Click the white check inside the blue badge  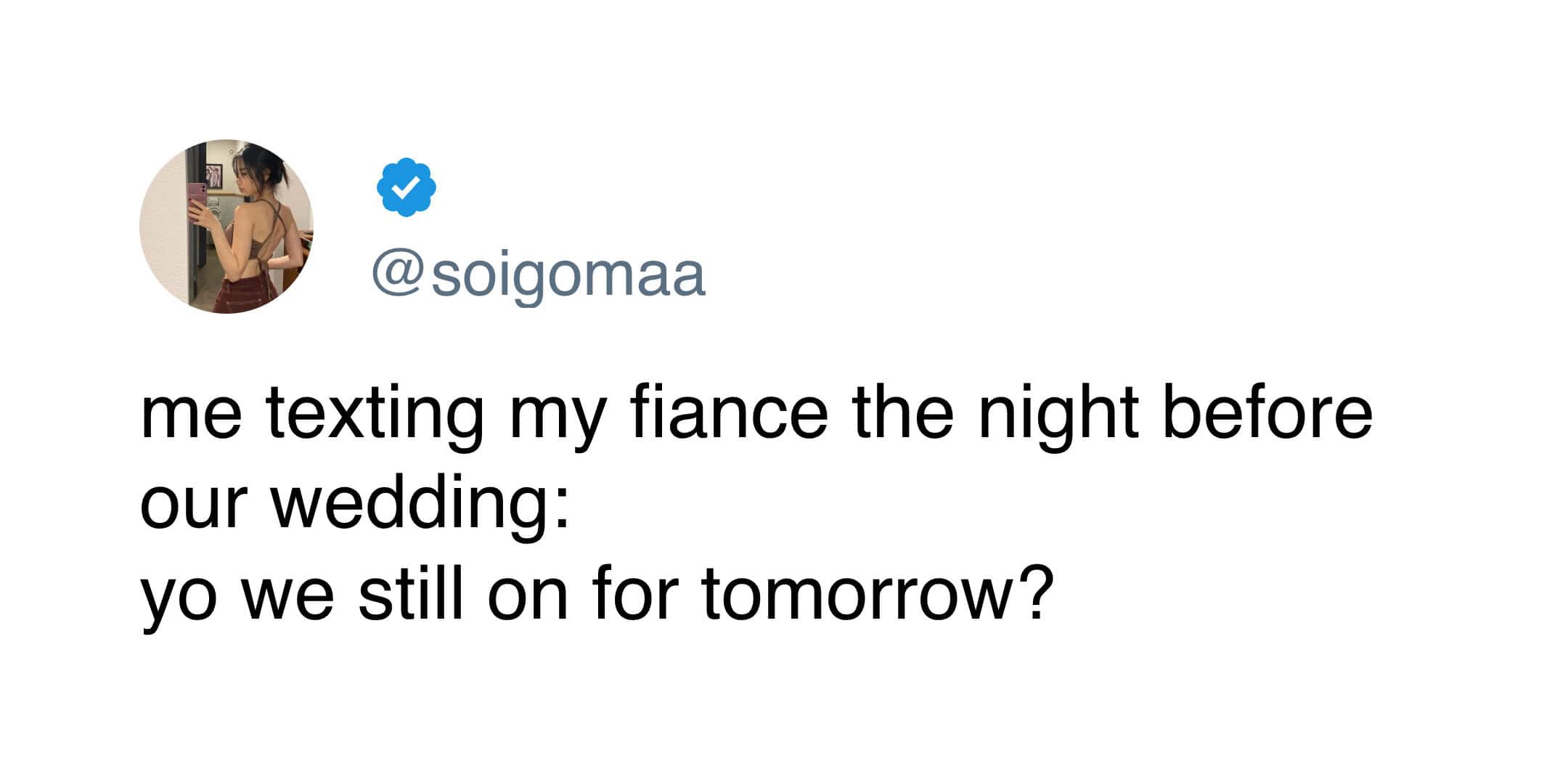point(407,188)
